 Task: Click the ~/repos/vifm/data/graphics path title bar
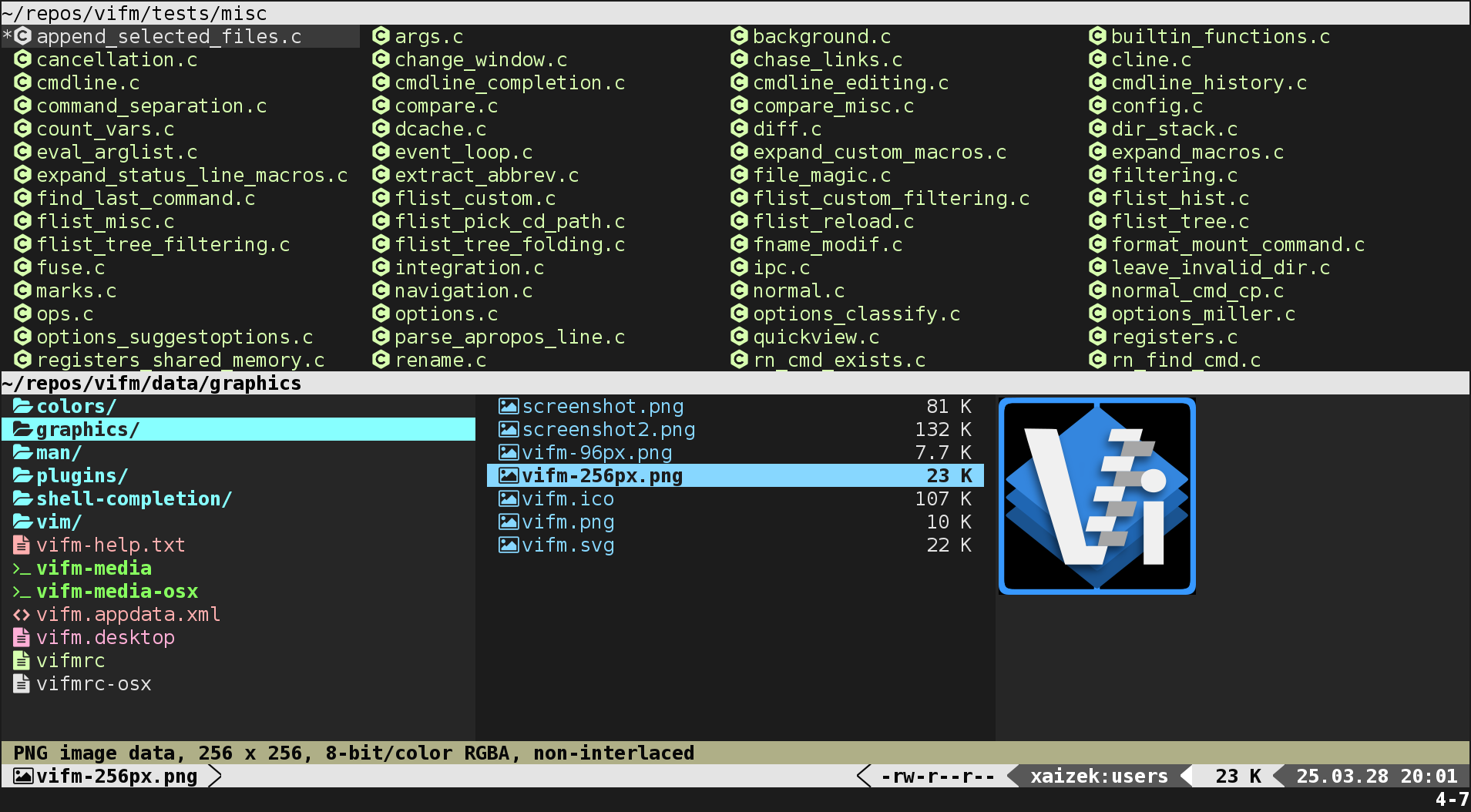(735, 383)
